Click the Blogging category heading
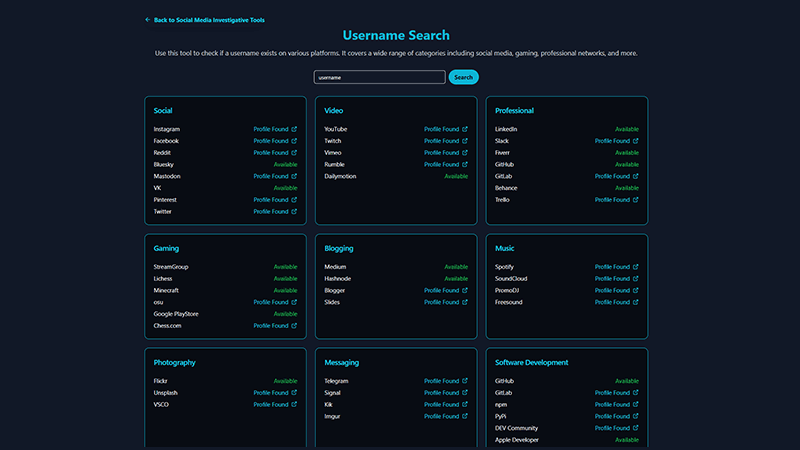The width and height of the screenshot is (800, 450). tap(339, 248)
